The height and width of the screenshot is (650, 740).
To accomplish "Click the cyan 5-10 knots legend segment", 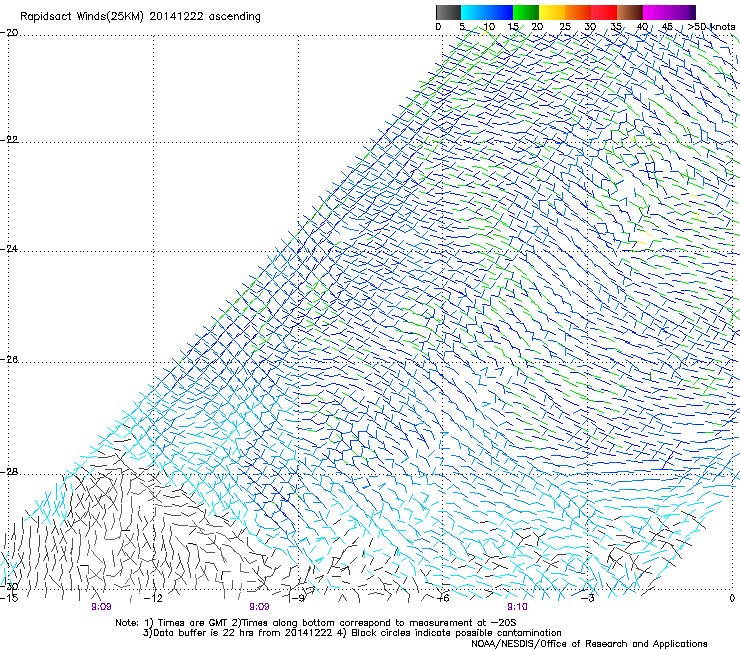I will point(474,12).
